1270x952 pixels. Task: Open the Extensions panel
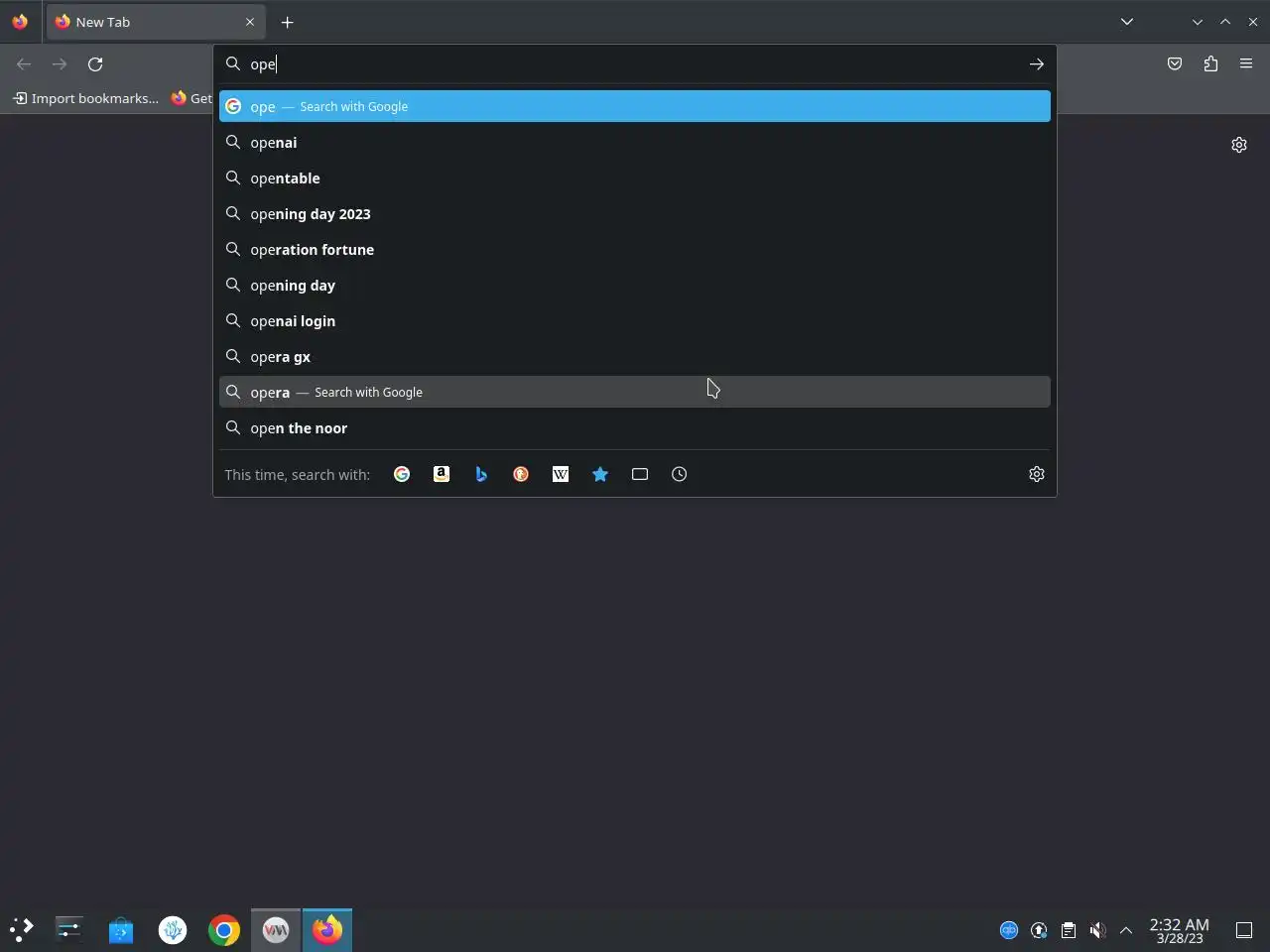click(1210, 63)
